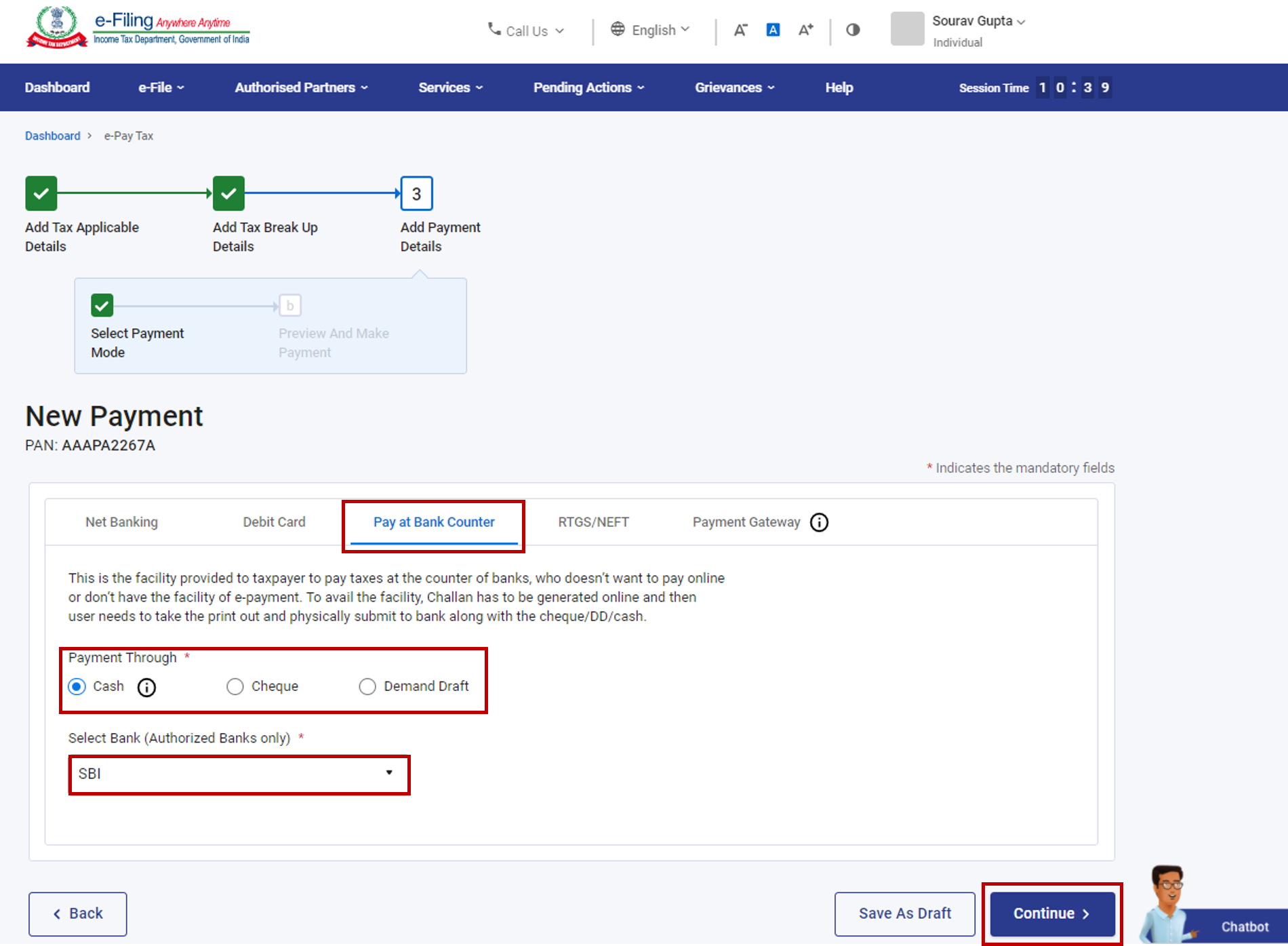Image resolution: width=1288 pixels, height=946 pixels.
Task: Select Cheque as payment method
Action: pos(235,686)
